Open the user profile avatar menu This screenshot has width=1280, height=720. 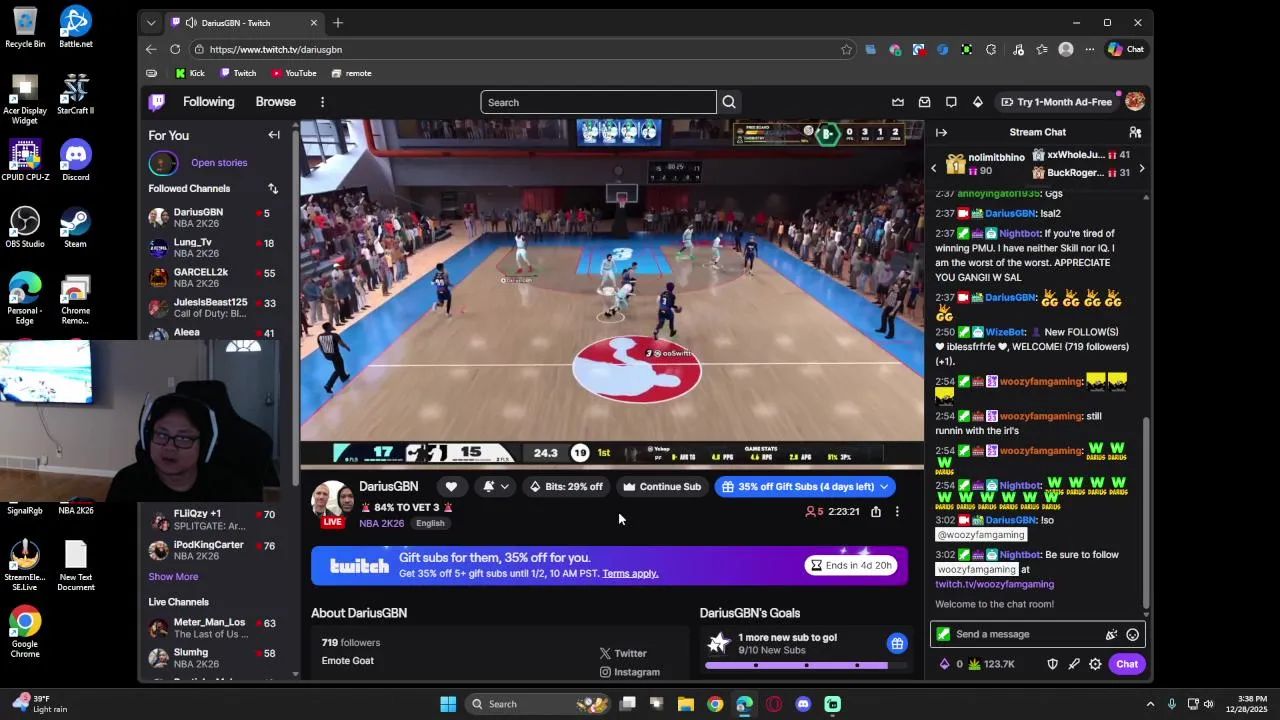point(1134,102)
